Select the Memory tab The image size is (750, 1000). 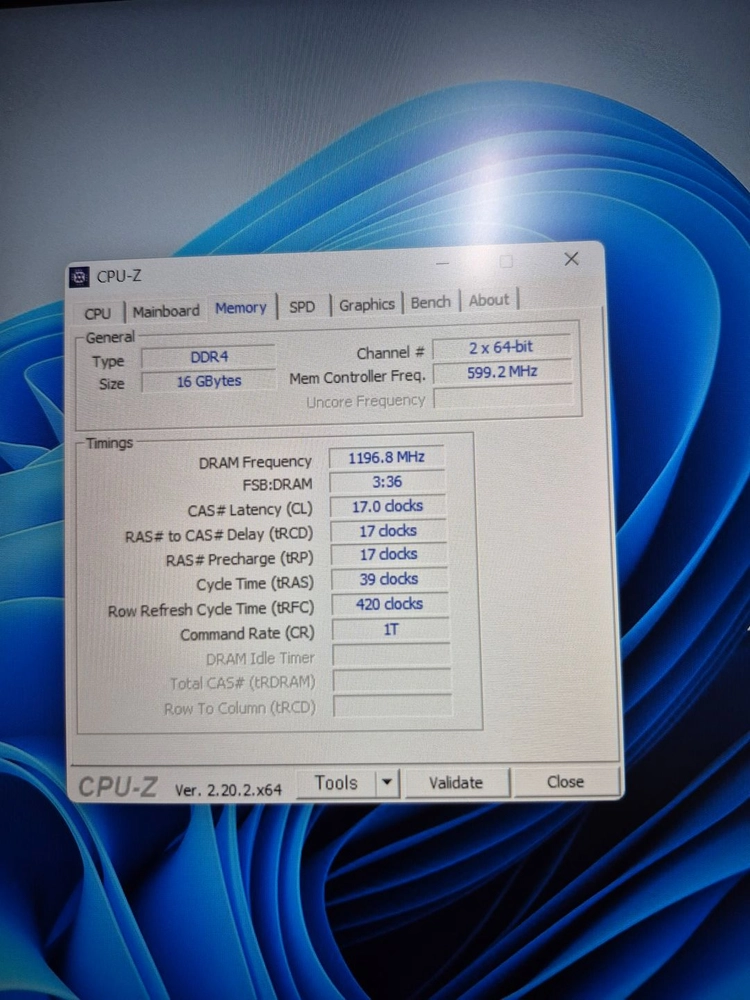tap(240, 308)
